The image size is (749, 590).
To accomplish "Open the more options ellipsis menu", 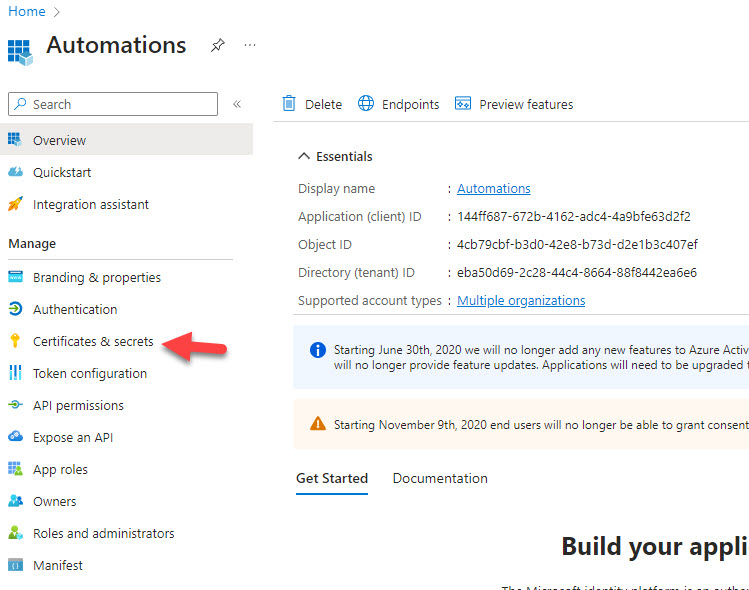I will pos(250,46).
